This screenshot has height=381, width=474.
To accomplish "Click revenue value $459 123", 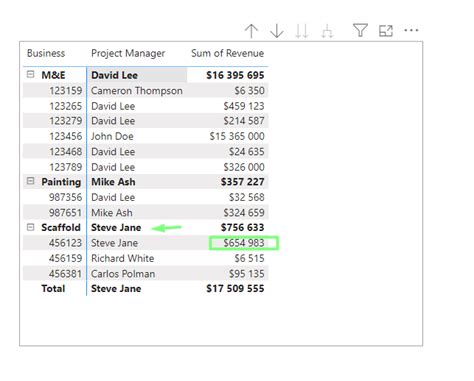I will tap(244, 106).
